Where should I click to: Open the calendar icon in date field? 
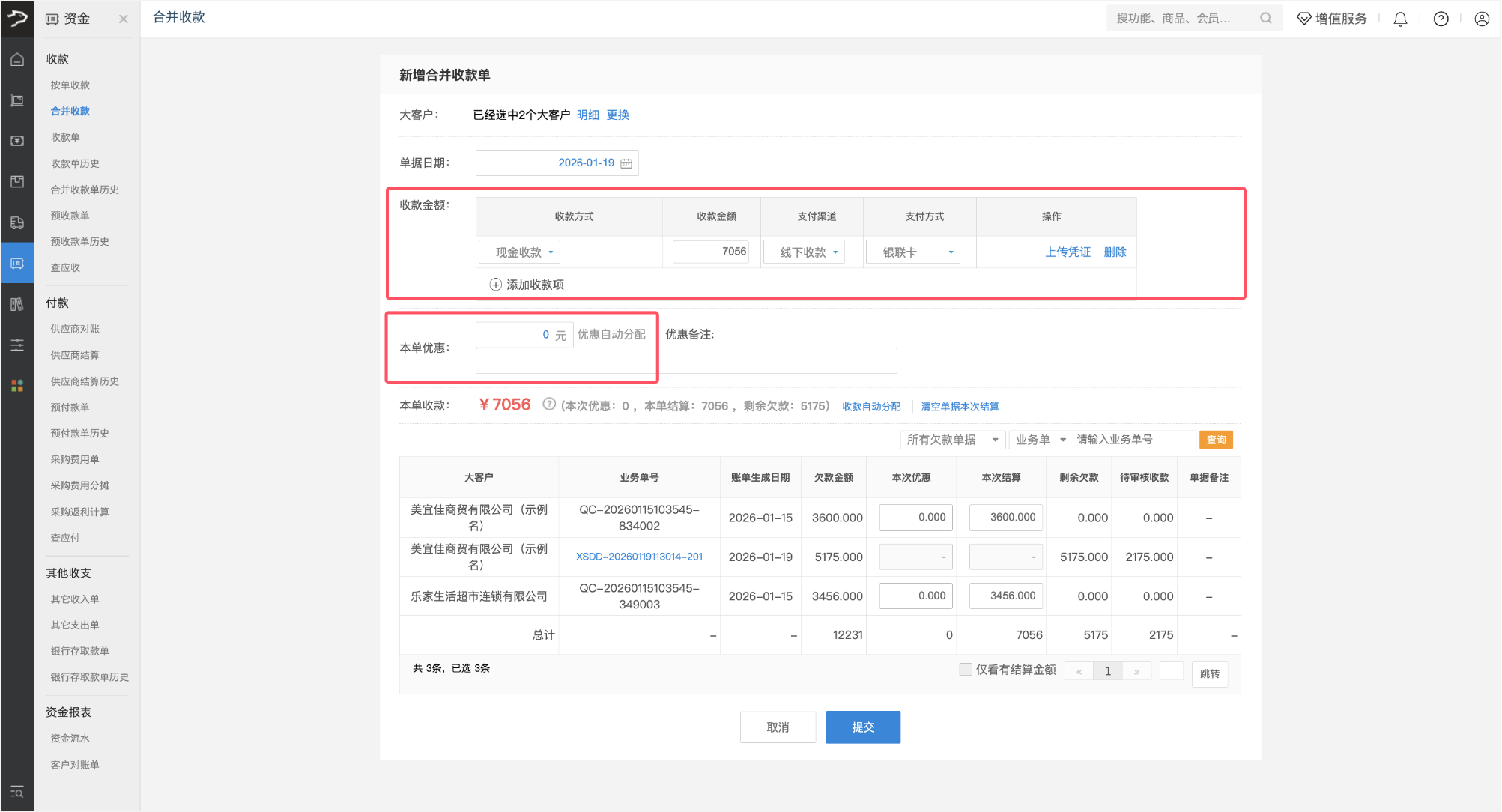(626, 163)
